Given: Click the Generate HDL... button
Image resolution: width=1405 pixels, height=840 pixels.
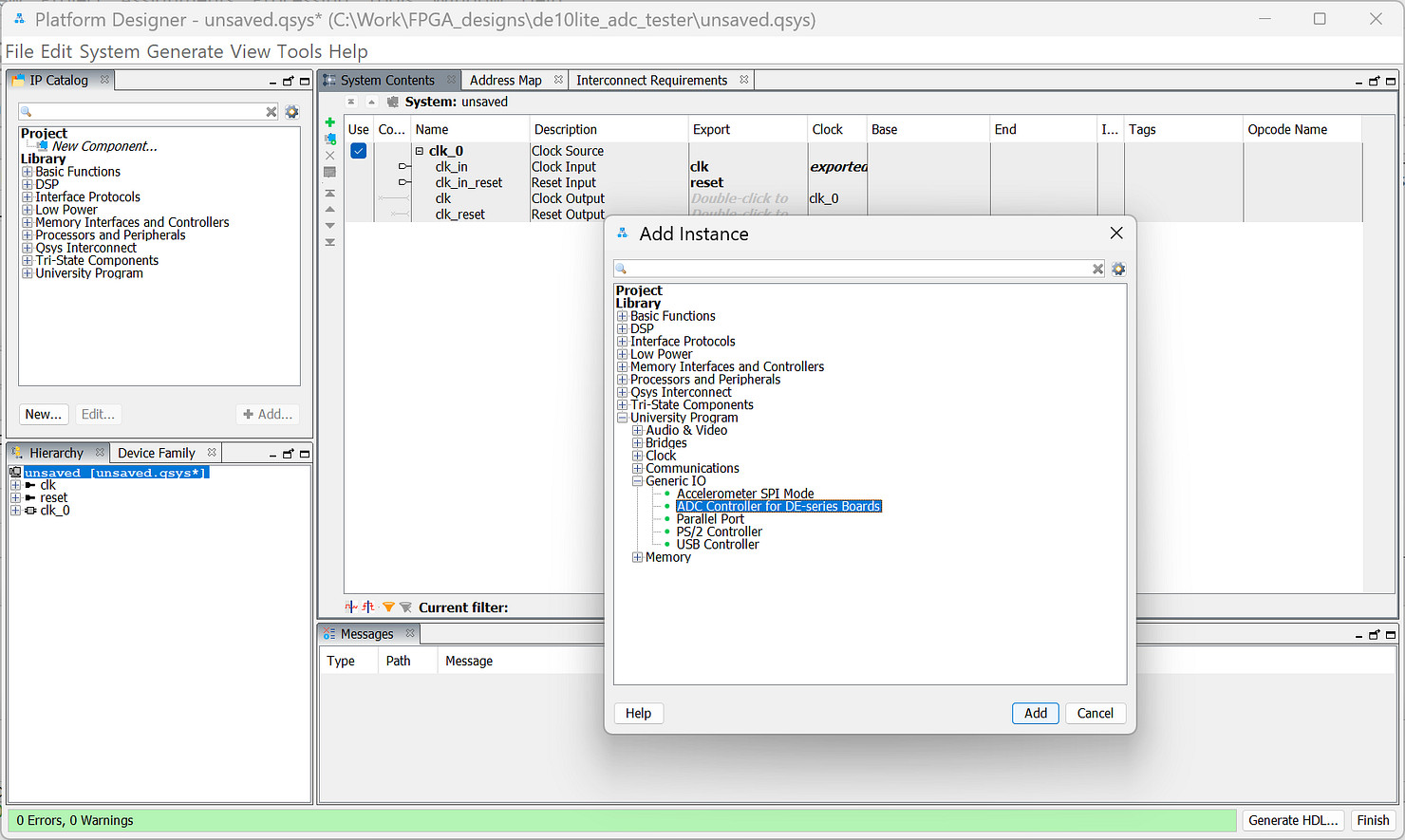Looking at the screenshot, I should pyautogui.click(x=1292, y=821).
